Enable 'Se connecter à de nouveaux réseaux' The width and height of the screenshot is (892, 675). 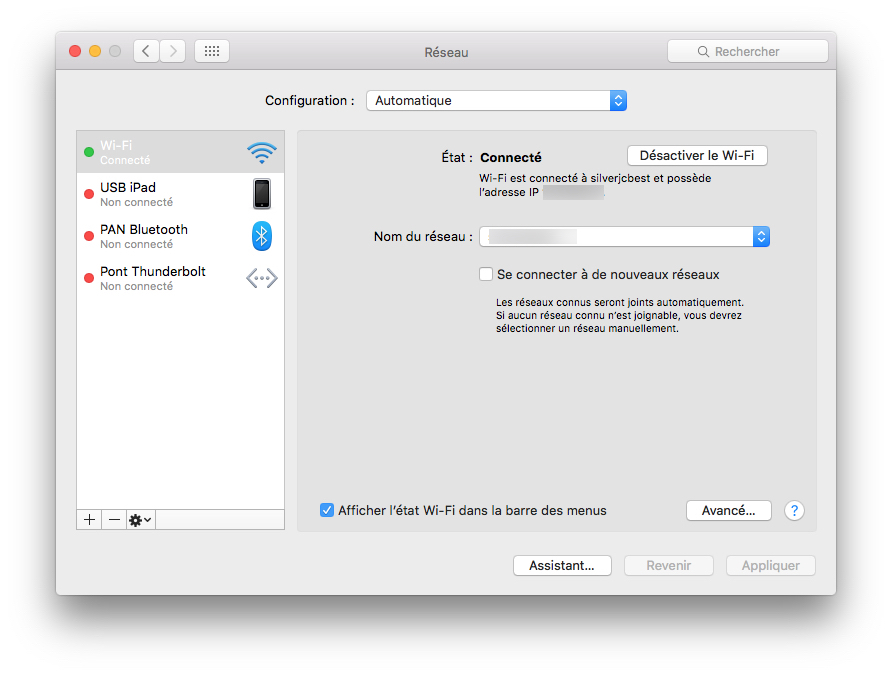tap(486, 274)
